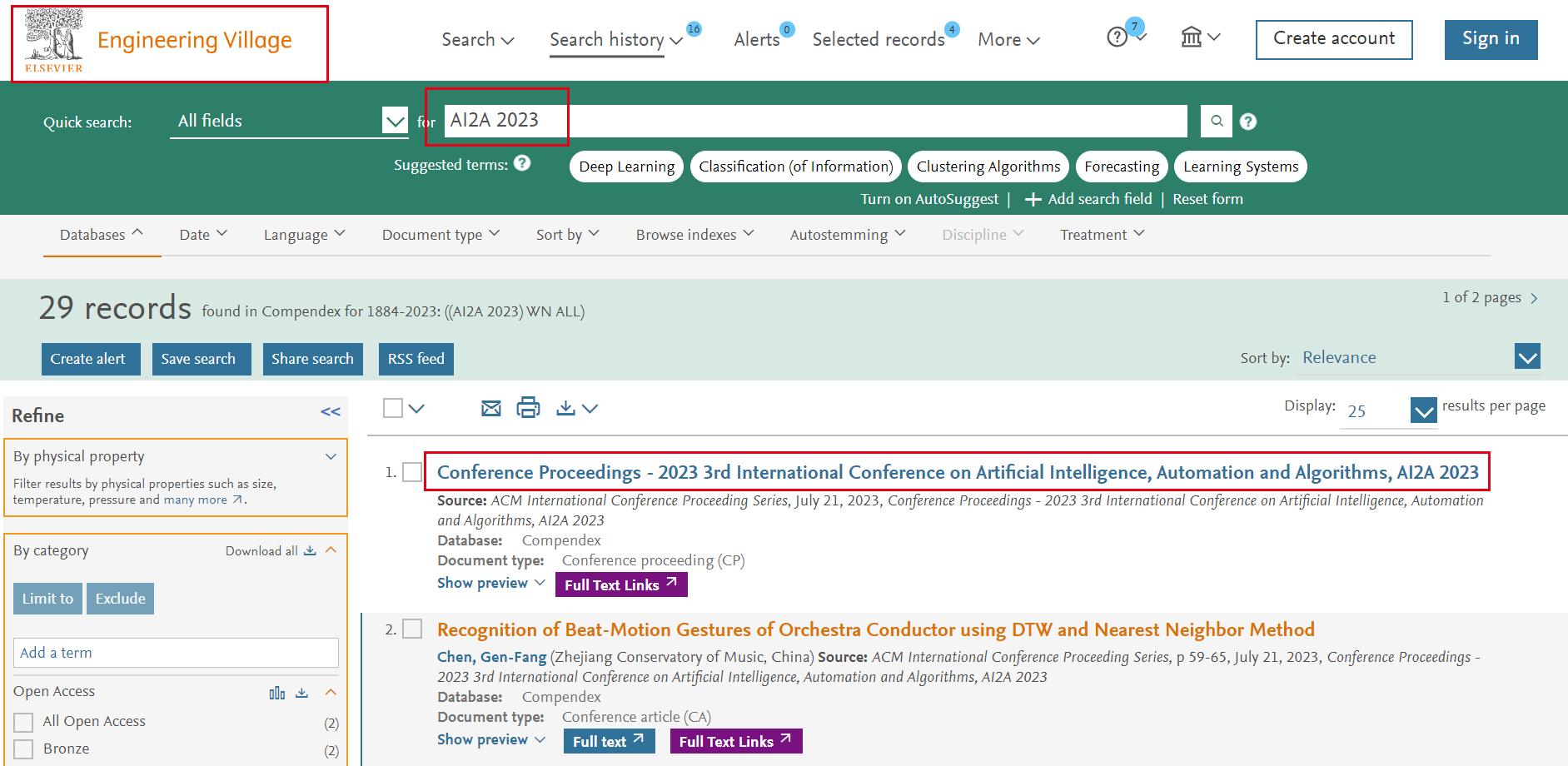Click the Create alert button
The height and width of the screenshot is (766, 1568).
tap(91, 359)
